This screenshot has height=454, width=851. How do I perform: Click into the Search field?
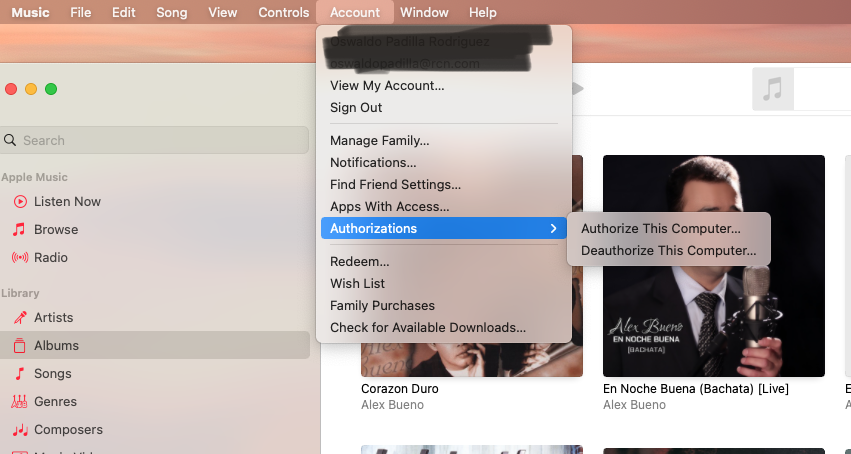[x=155, y=140]
